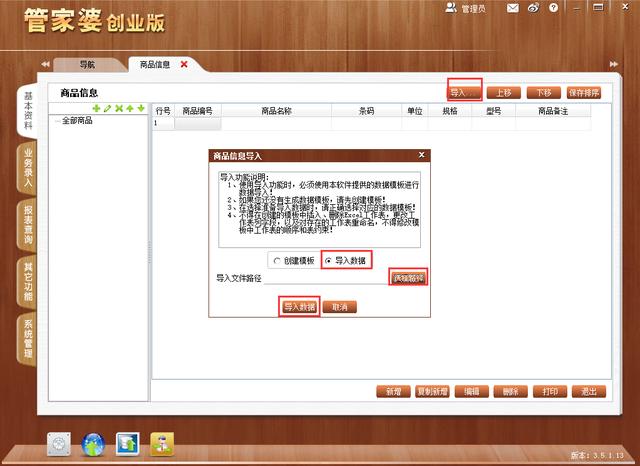The height and width of the screenshot is (466, 640).
Task: Click the green down-arrow icon above the tree
Action: click(x=141, y=108)
